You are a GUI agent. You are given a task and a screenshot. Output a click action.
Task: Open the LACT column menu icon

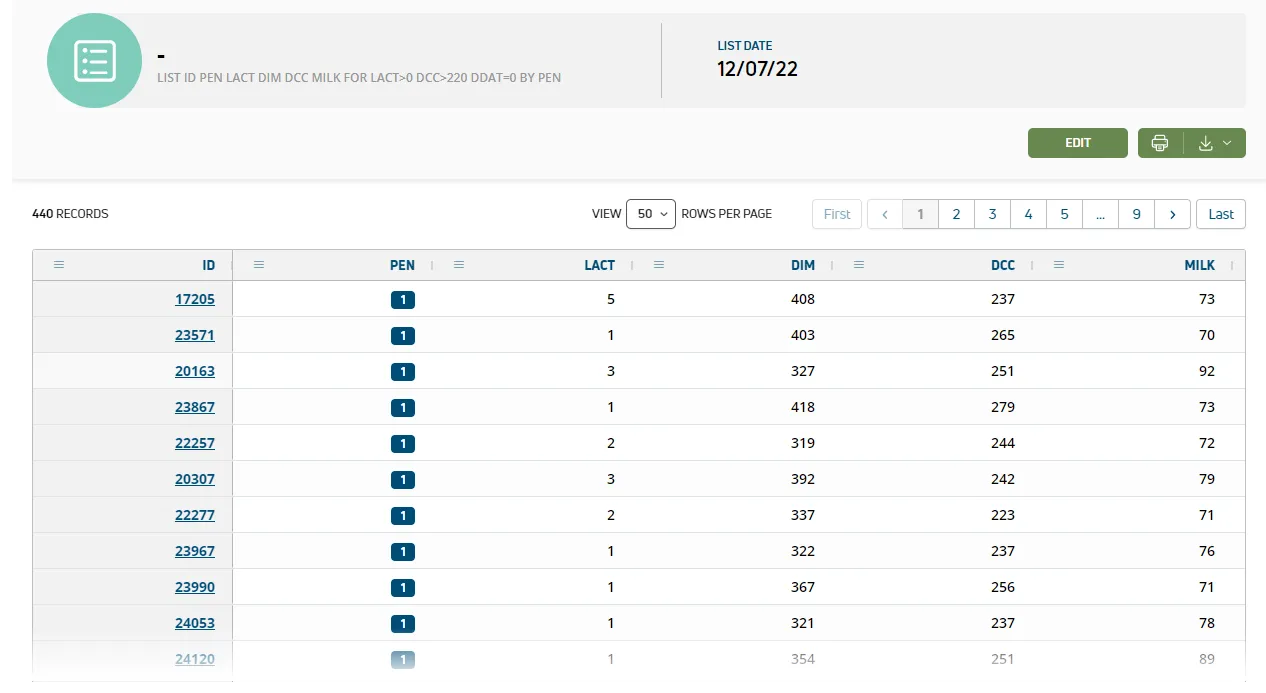pos(459,265)
